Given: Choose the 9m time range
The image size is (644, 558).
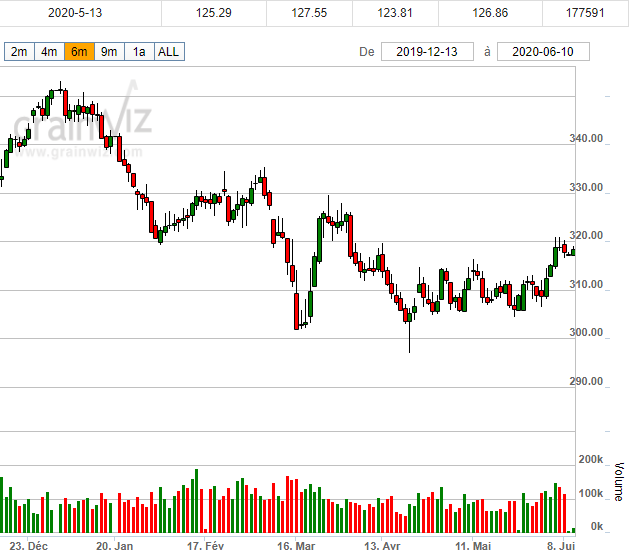Looking at the screenshot, I should 109,52.
